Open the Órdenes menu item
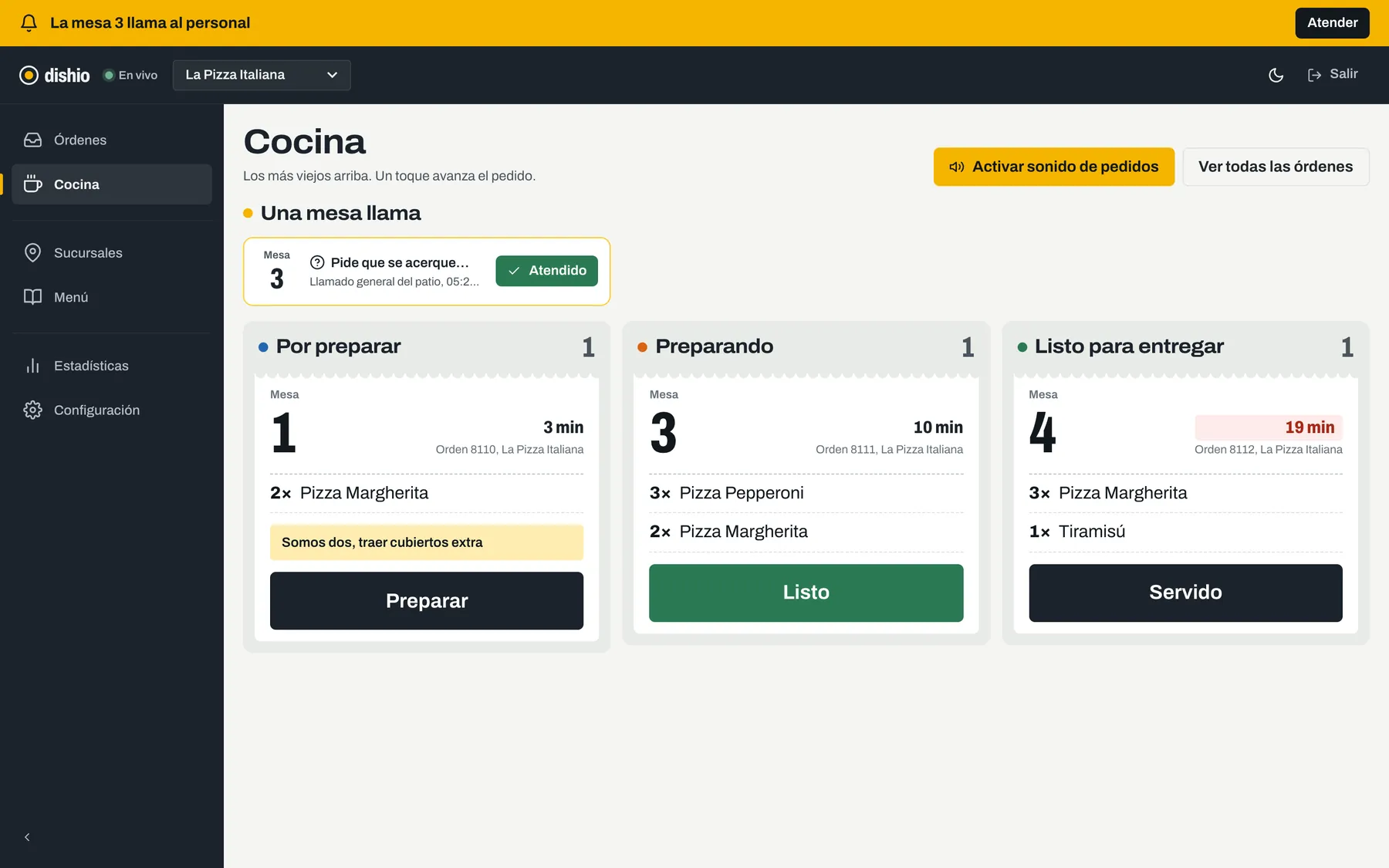The height and width of the screenshot is (868, 1389). coord(112,140)
